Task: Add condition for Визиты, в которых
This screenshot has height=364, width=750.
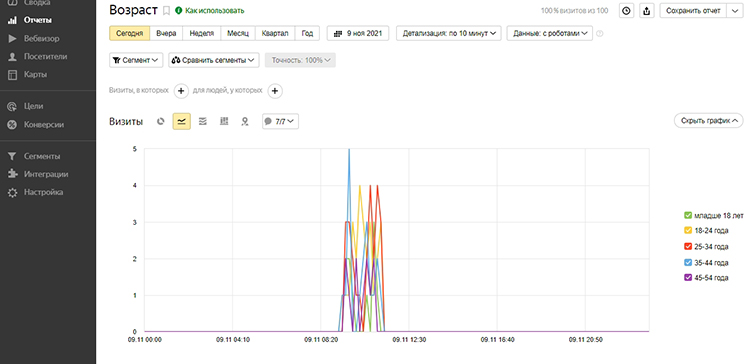Action: 181,91
